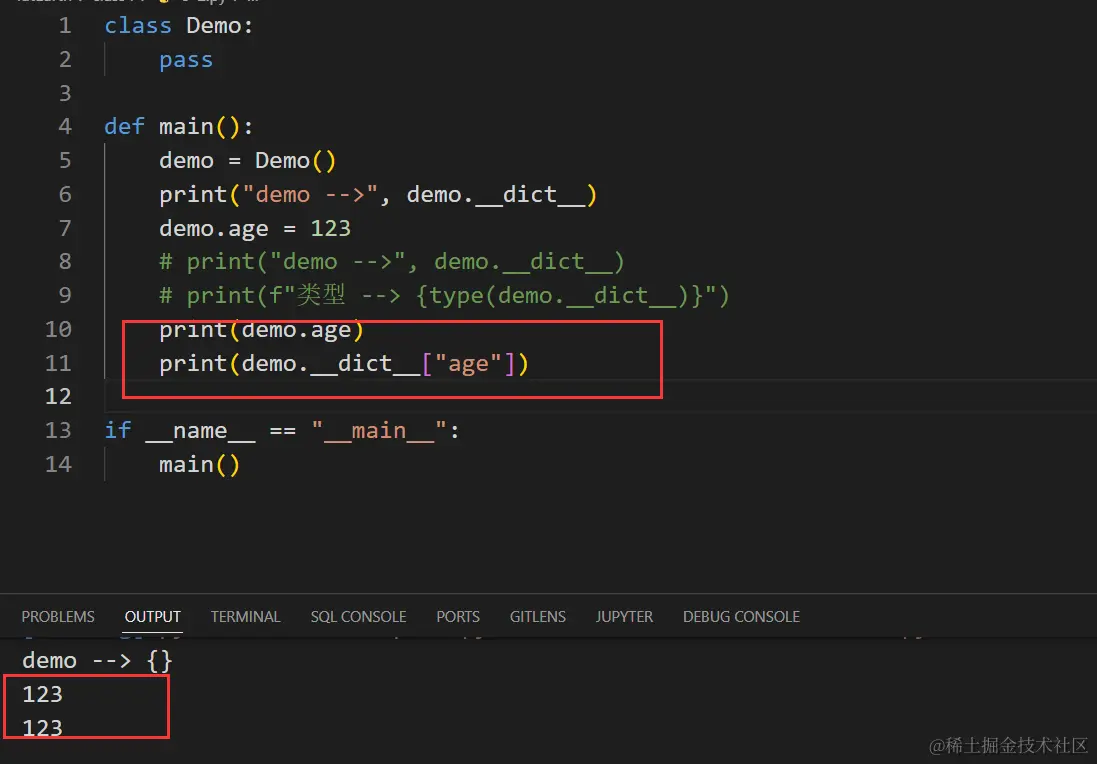Click 'demo.age = 123' statement

coord(255,228)
